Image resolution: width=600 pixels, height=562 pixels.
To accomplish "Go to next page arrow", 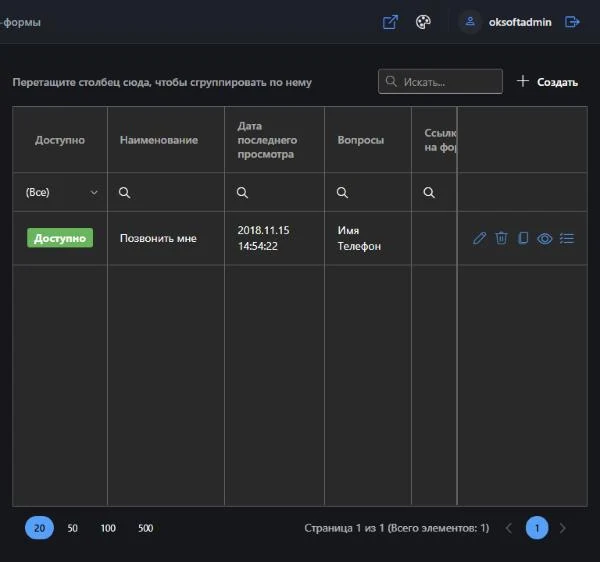I will (x=562, y=528).
